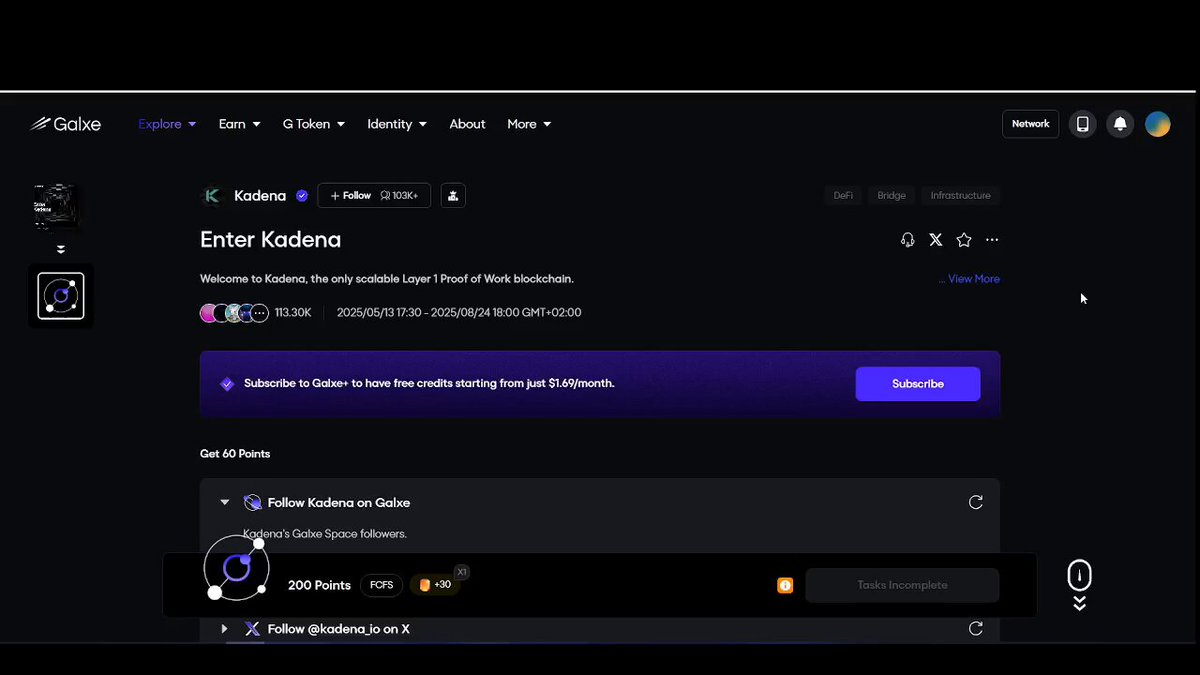Click the Subscribe button

point(918,384)
